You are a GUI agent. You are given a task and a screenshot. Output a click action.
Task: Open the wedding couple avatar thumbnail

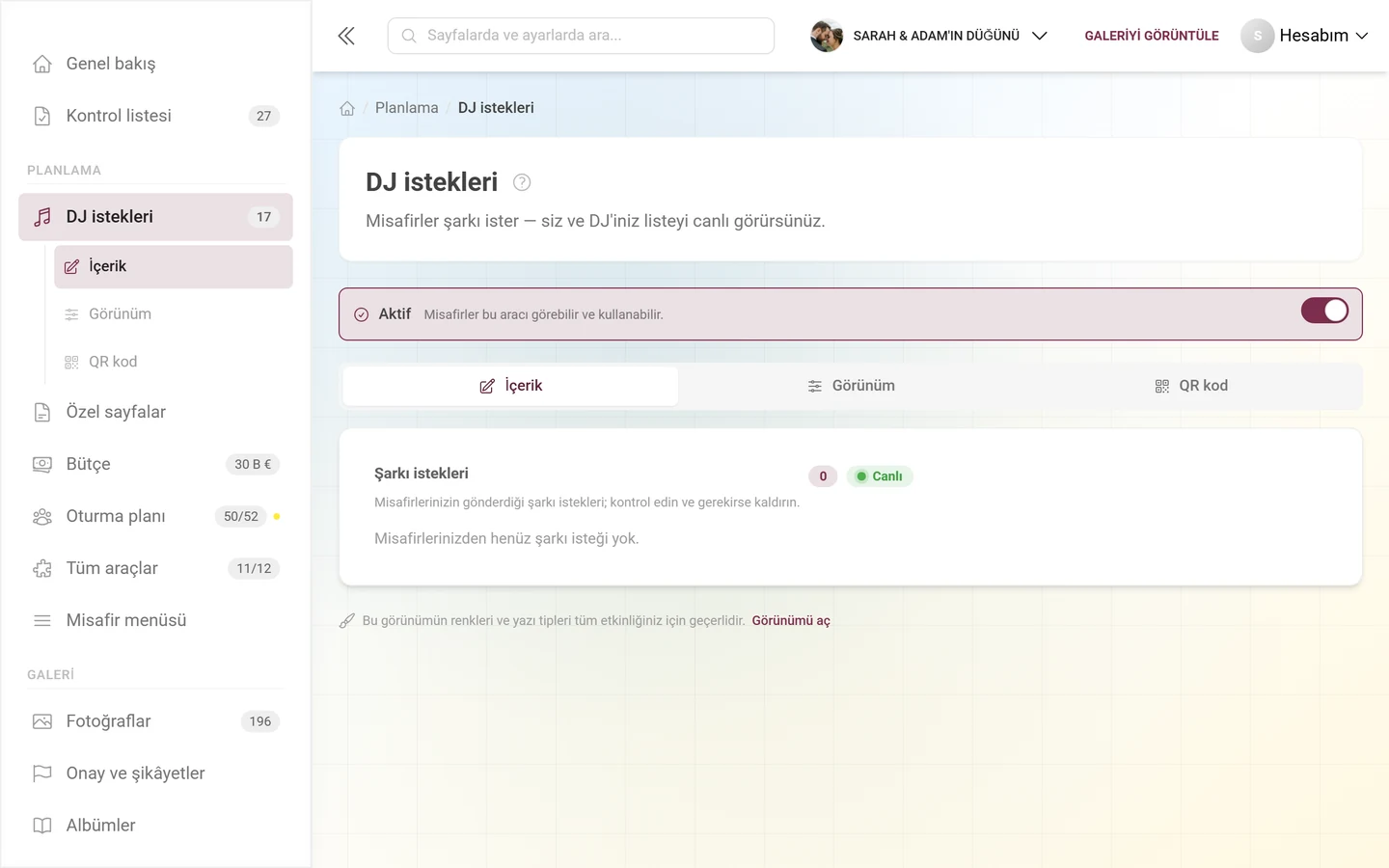click(827, 36)
